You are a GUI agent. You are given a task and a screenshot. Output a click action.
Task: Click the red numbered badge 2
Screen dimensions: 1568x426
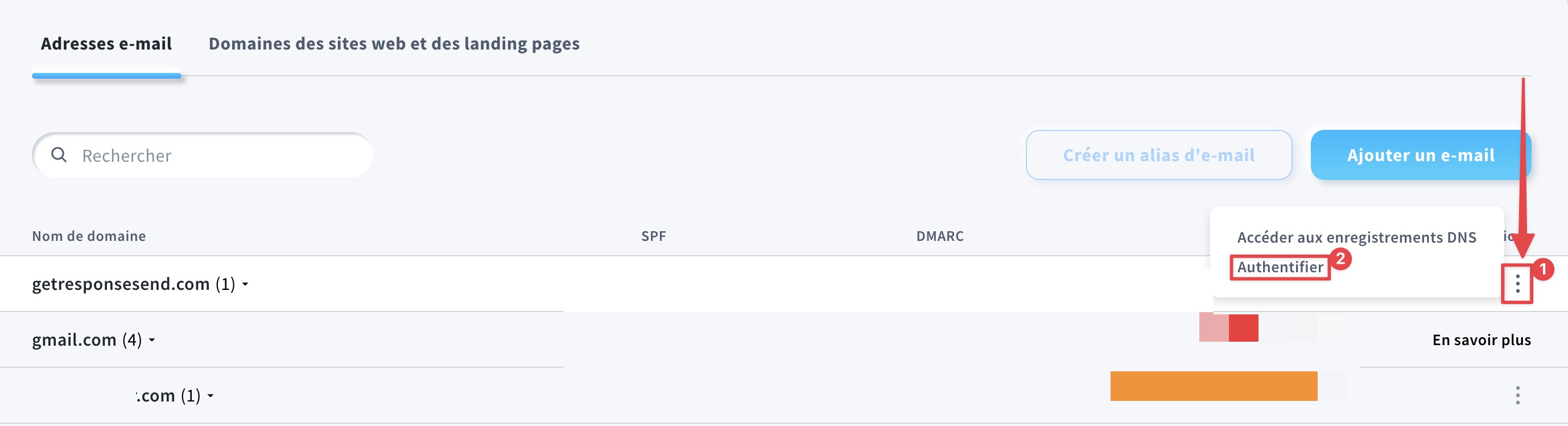(1340, 259)
